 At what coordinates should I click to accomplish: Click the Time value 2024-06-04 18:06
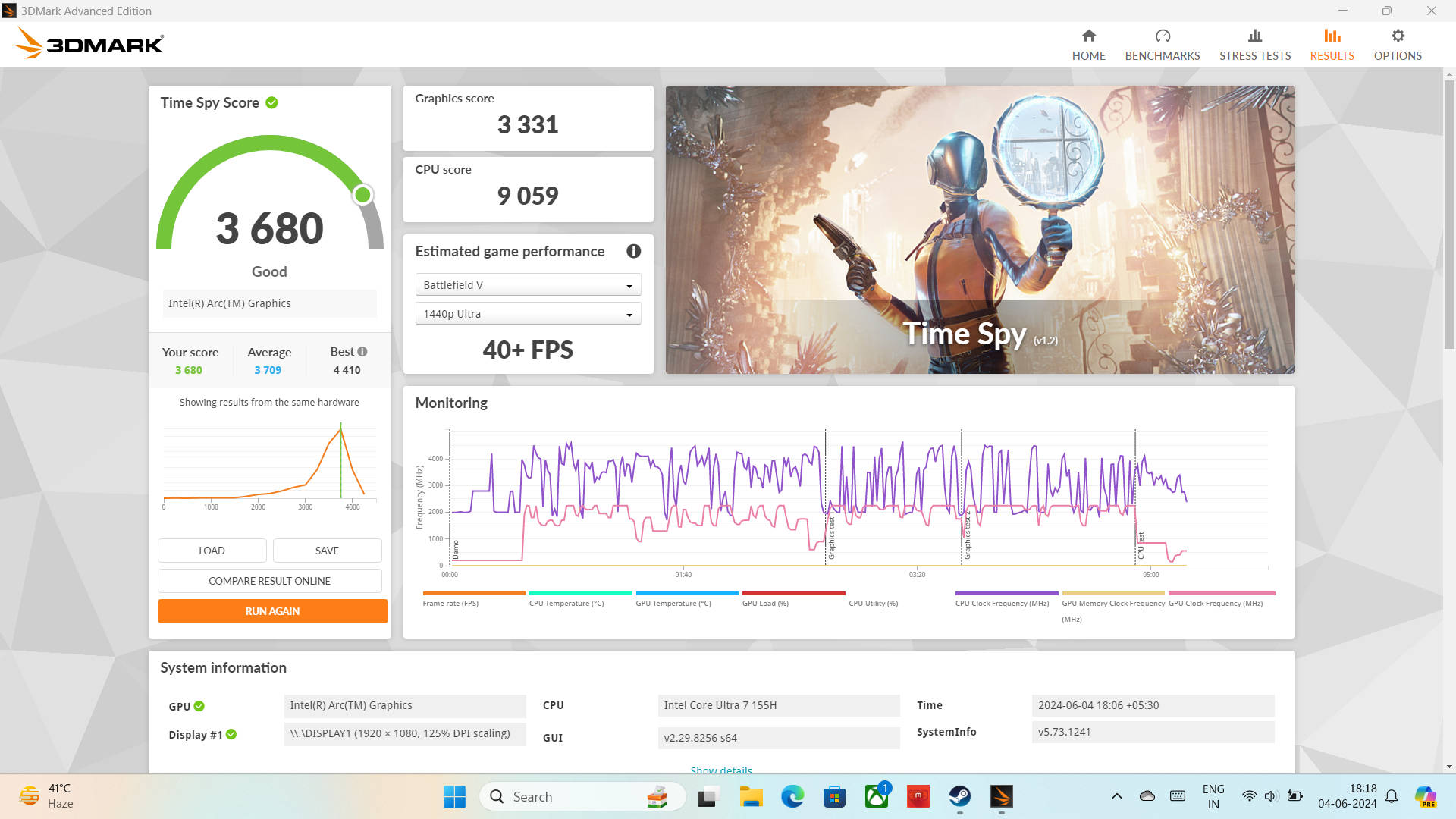(1153, 705)
